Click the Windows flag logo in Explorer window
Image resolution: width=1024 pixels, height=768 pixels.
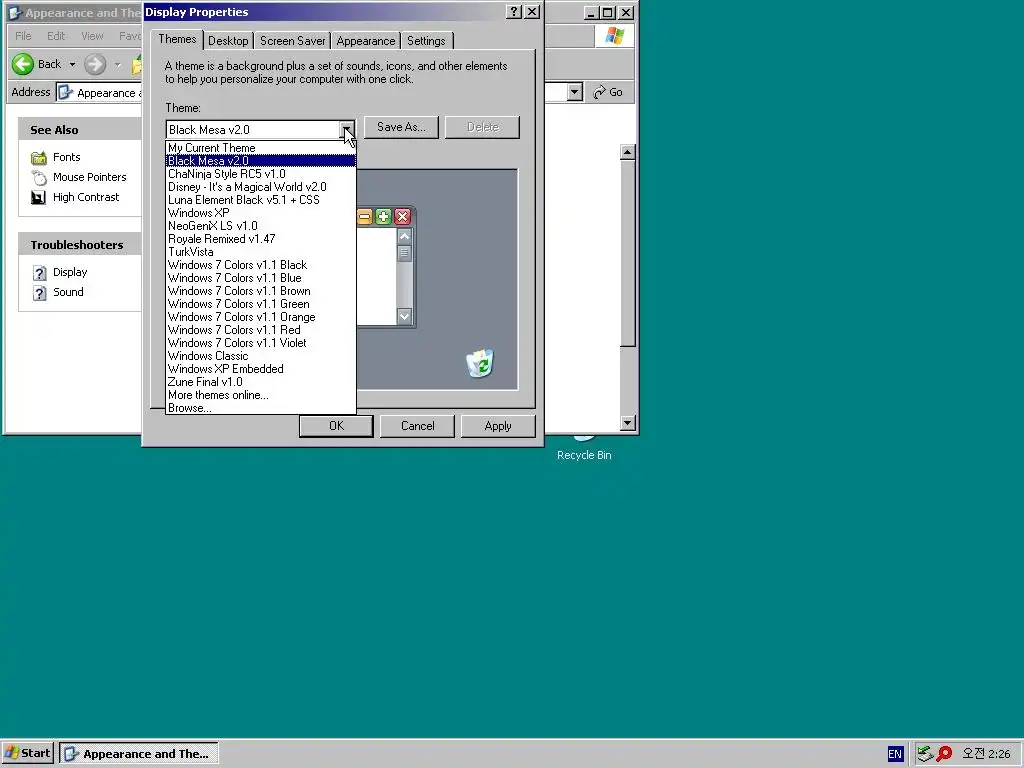[x=615, y=36]
